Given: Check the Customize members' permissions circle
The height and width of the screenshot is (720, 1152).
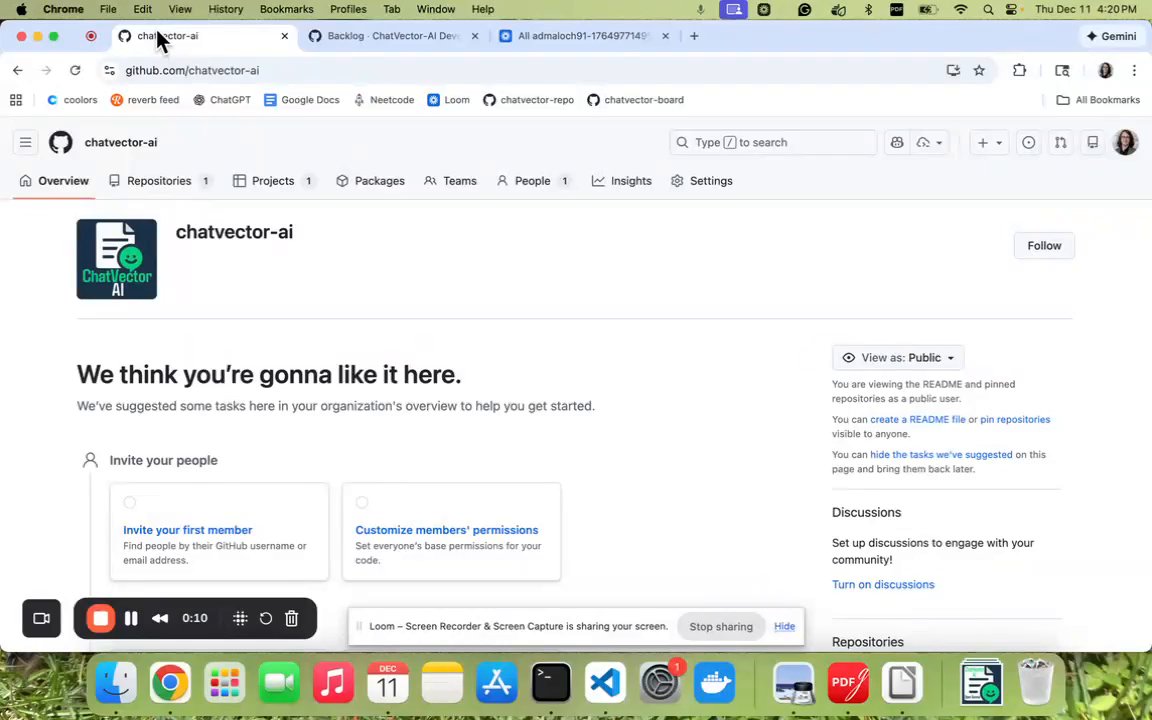Looking at the screenshot, I should [362, 503].
